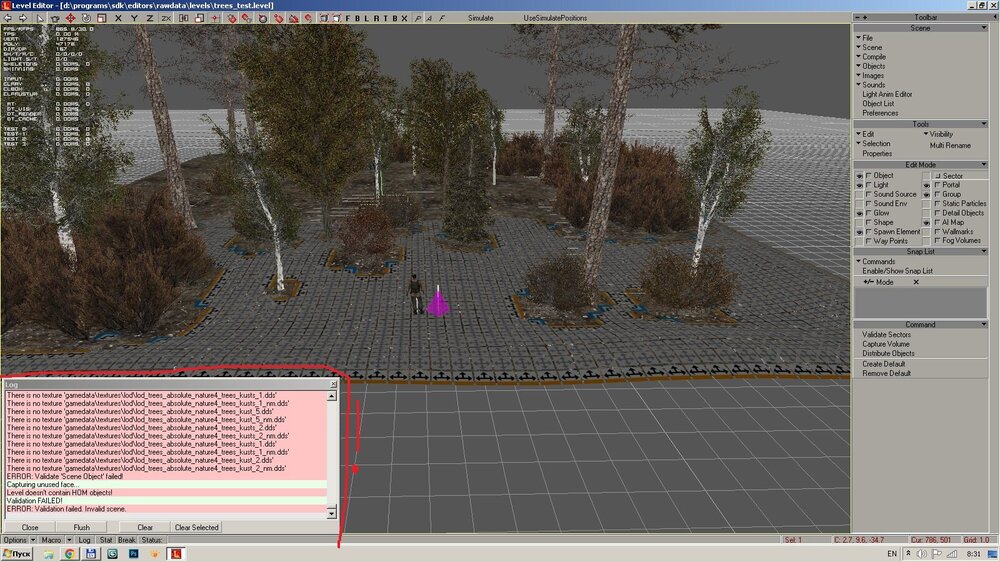Viewport: 1000px width, 562px height.
Task: Switch to Left view with L icon
Action: point(365,18)
